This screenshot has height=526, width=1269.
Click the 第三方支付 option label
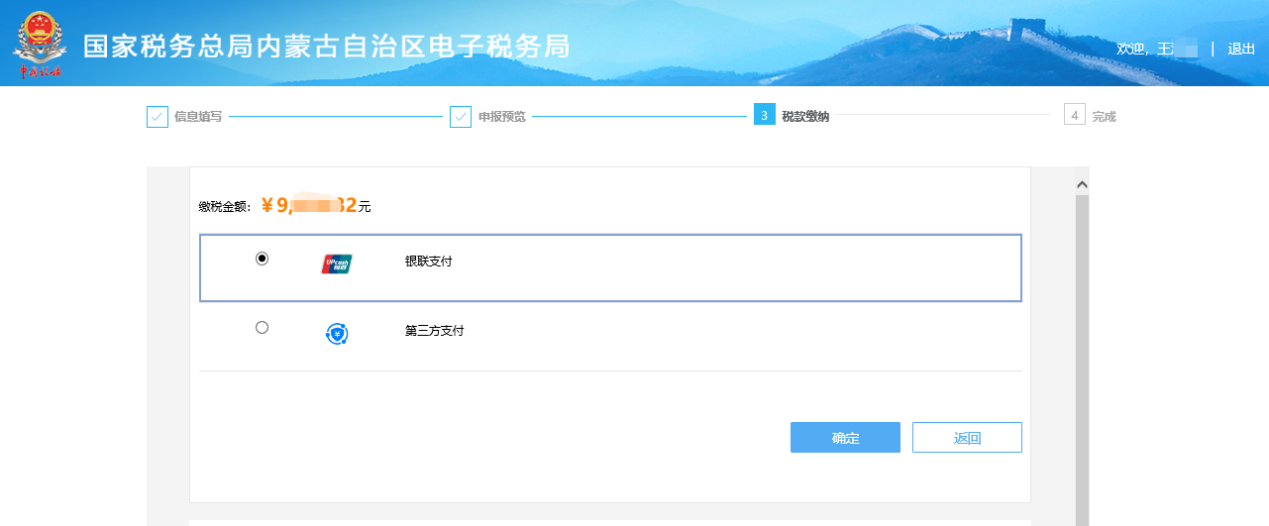tap(434, 331)
